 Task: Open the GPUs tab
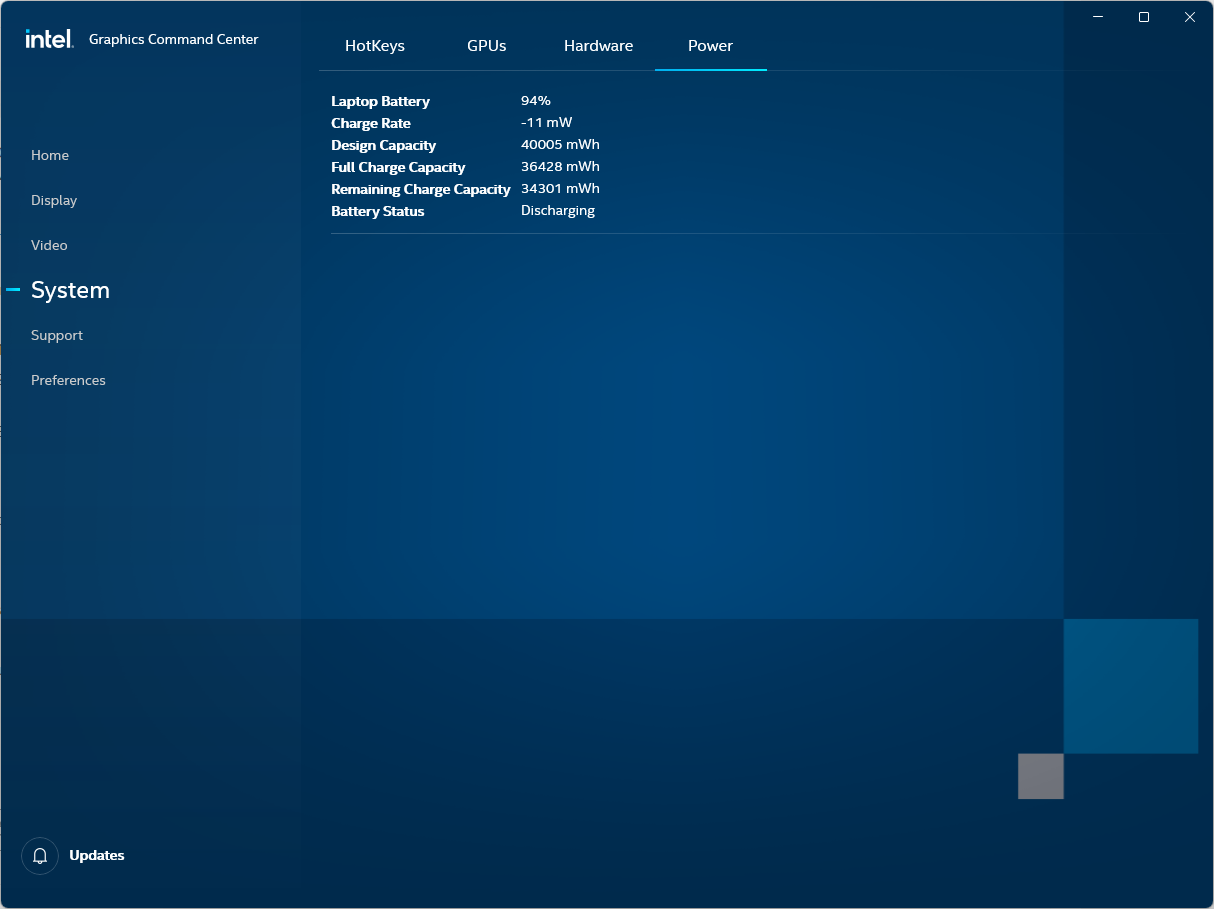click(486, 45)
